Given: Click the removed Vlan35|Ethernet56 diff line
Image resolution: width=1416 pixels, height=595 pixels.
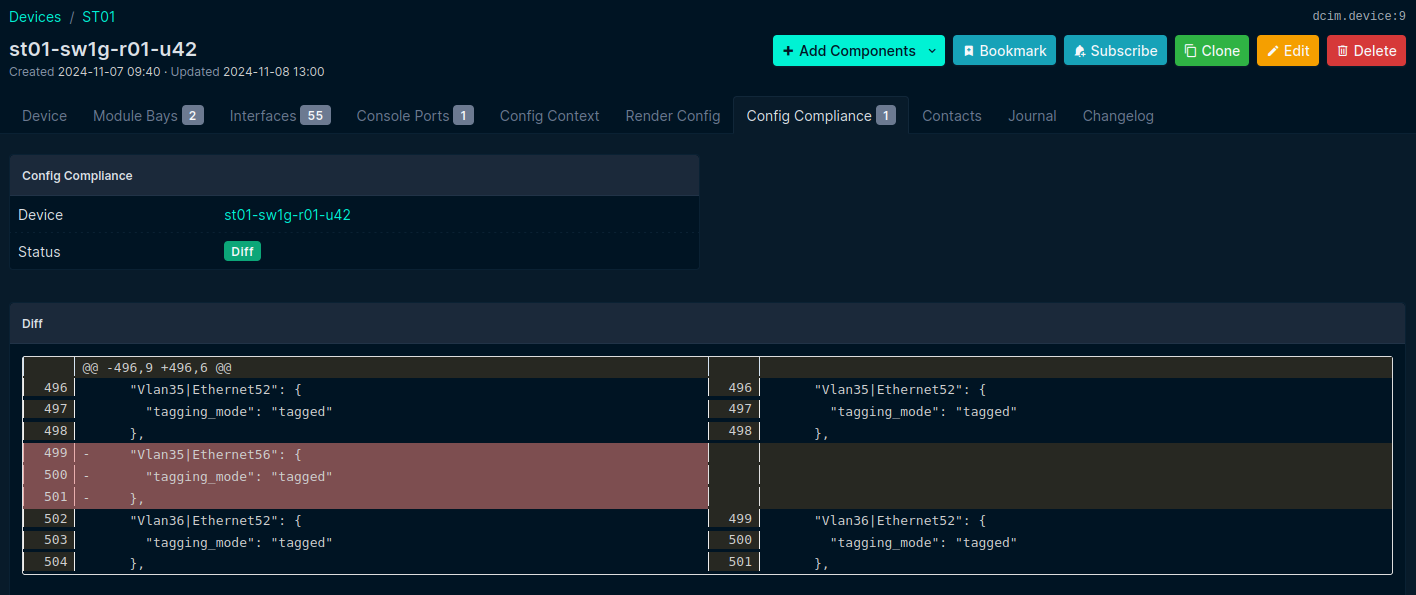Looking at the screenshot, I should click(x=215, y=455).
